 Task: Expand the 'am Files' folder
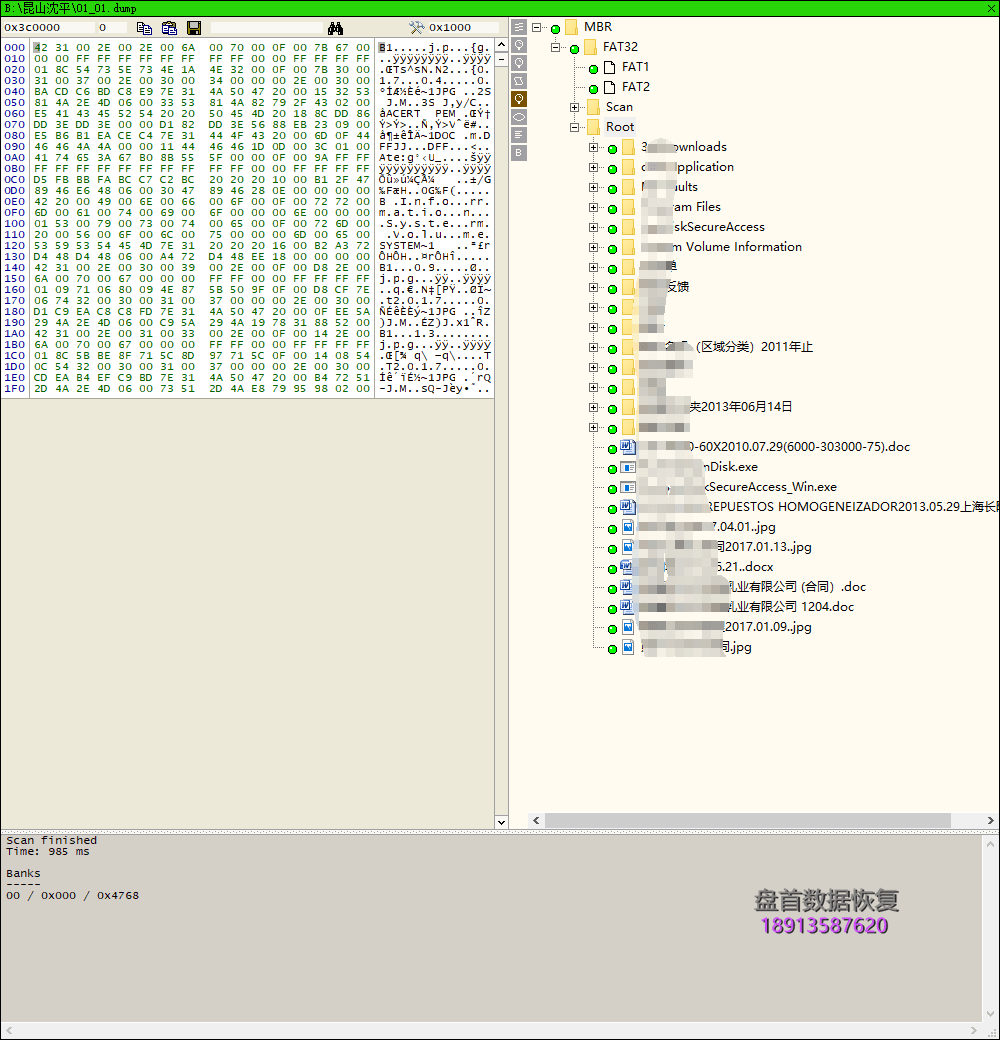pyautogui.click(x=594, y=207)
